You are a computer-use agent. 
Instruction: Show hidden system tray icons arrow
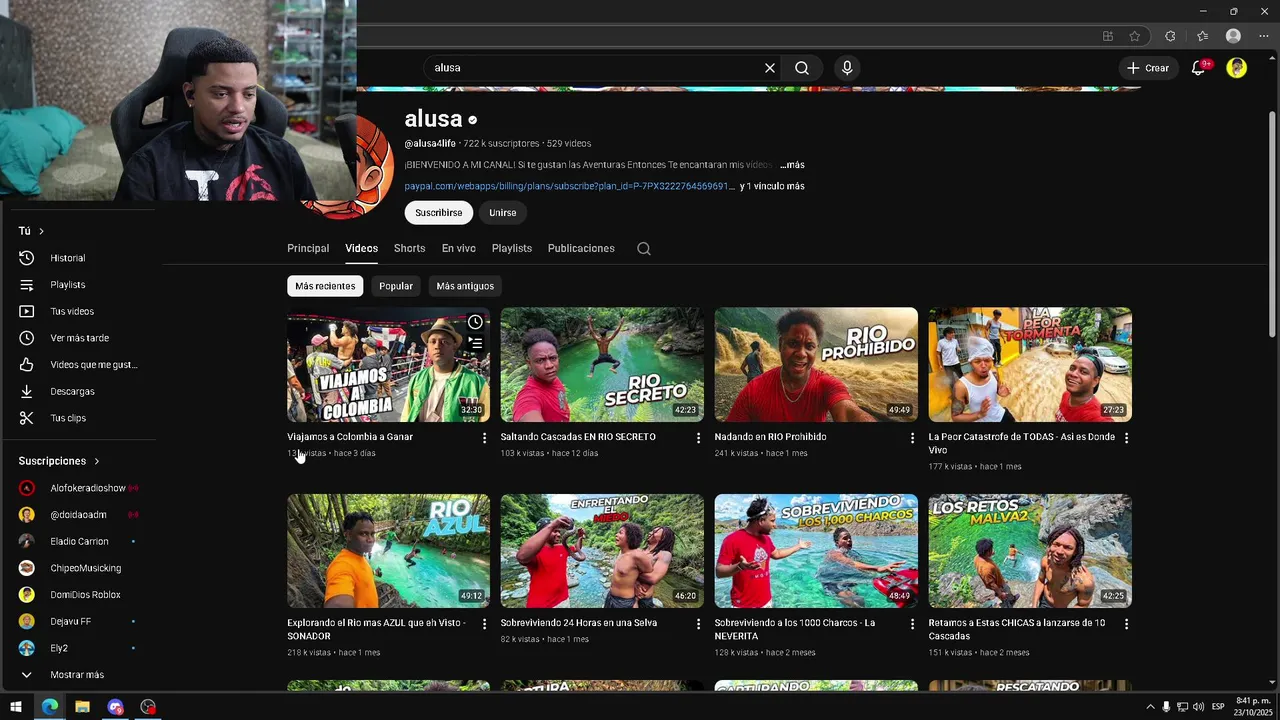click(1150, 707)
